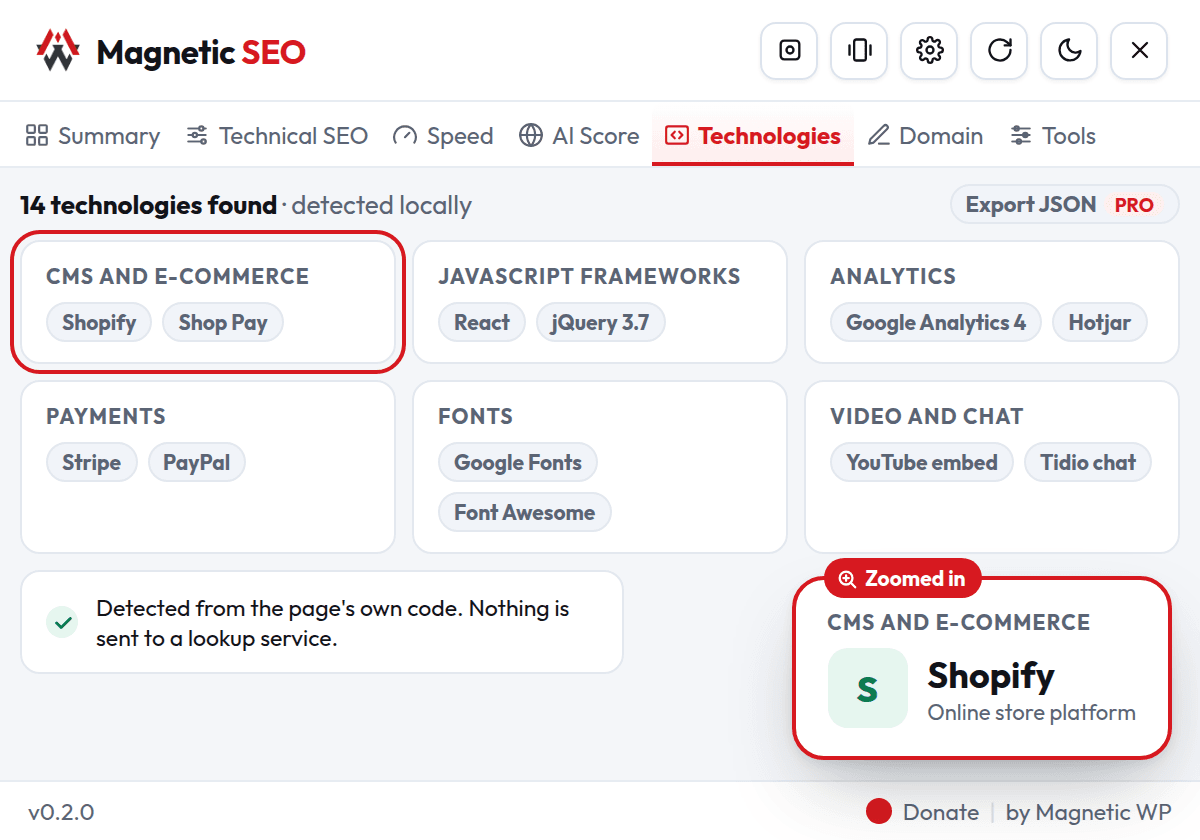This screenshot has width=1200, height=840.
Task: Toggle dark mode with the moon icon
Action: click(1070, 50)
